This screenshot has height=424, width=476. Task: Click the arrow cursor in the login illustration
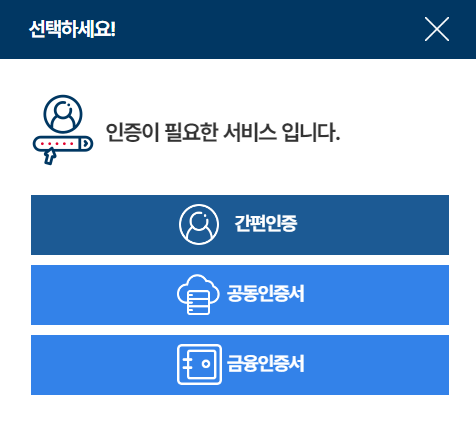pyautogui.click(x=50, y=157)
